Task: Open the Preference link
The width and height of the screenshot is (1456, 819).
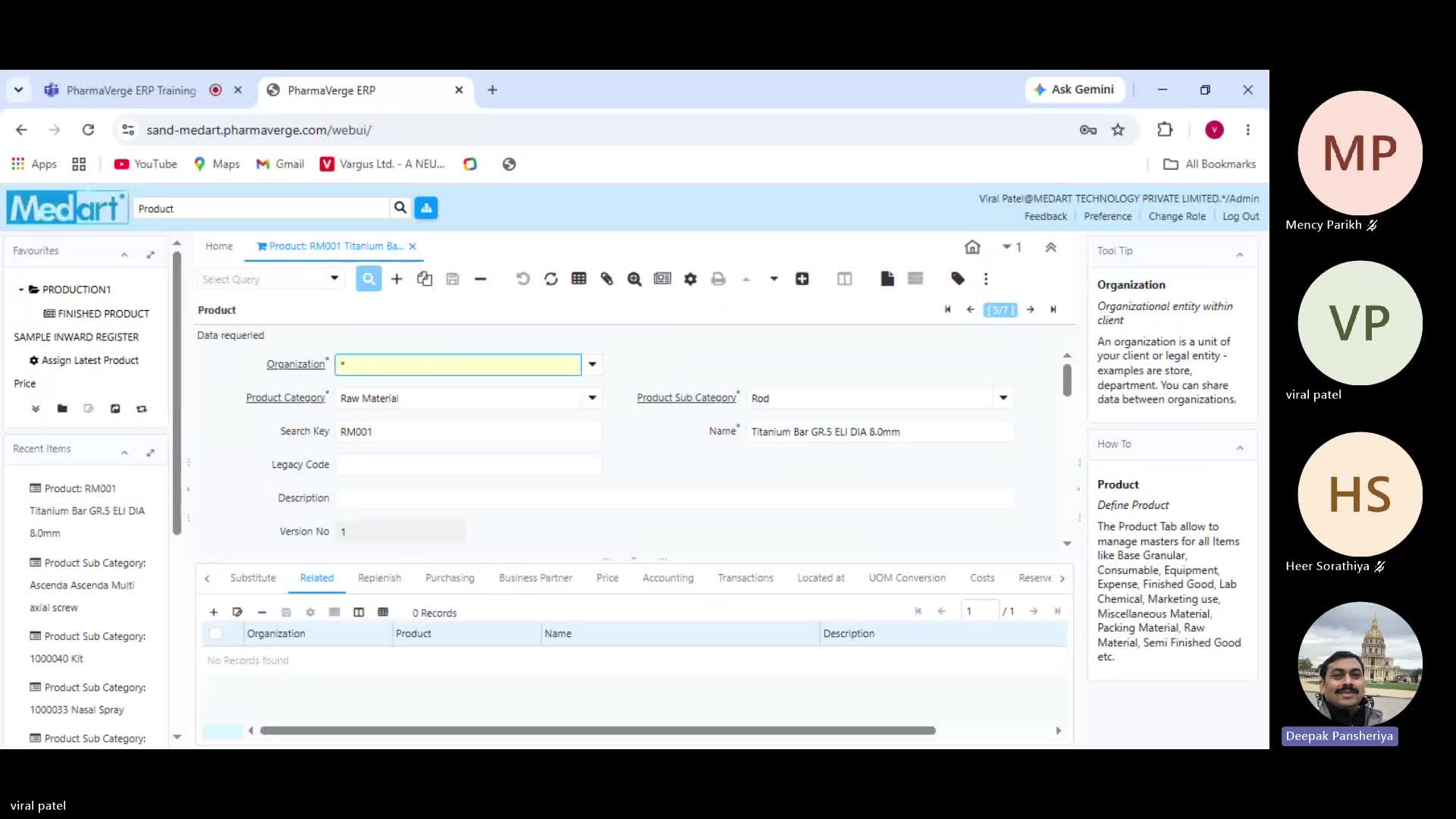Action: point(1108,217)
